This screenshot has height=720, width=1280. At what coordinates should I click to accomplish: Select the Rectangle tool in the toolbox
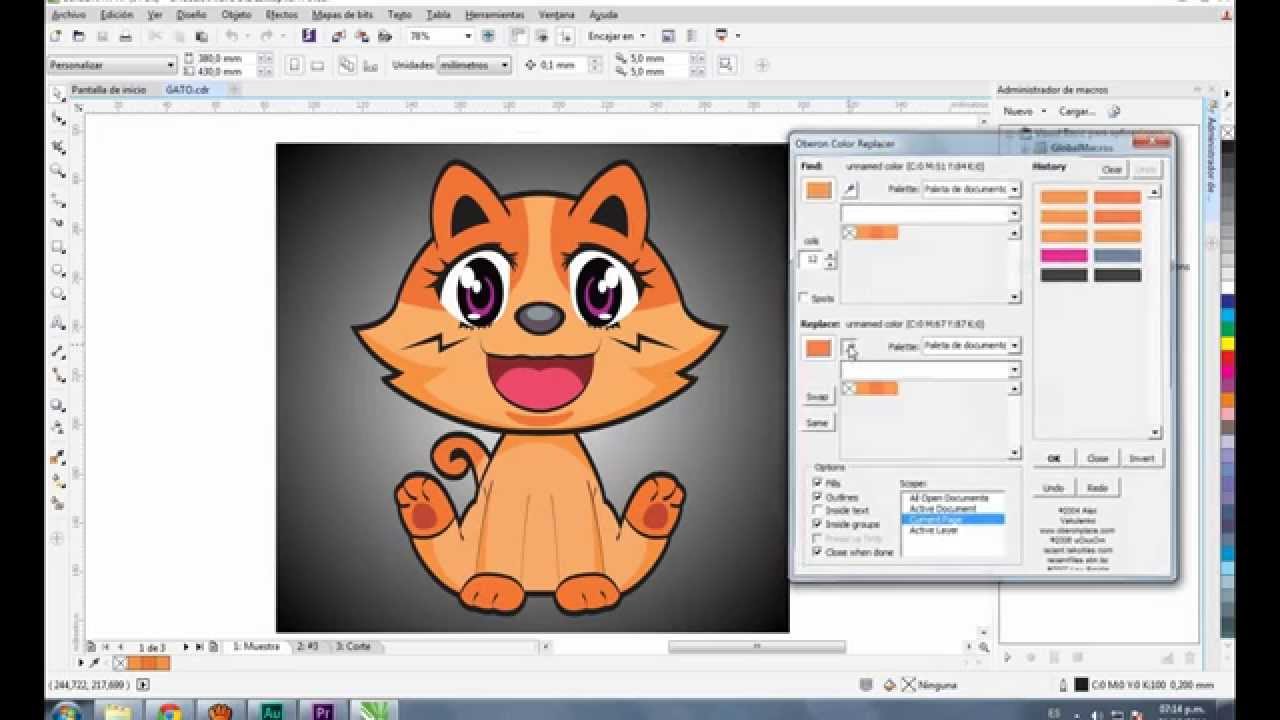pyautogui.click(x=58, y=247)
